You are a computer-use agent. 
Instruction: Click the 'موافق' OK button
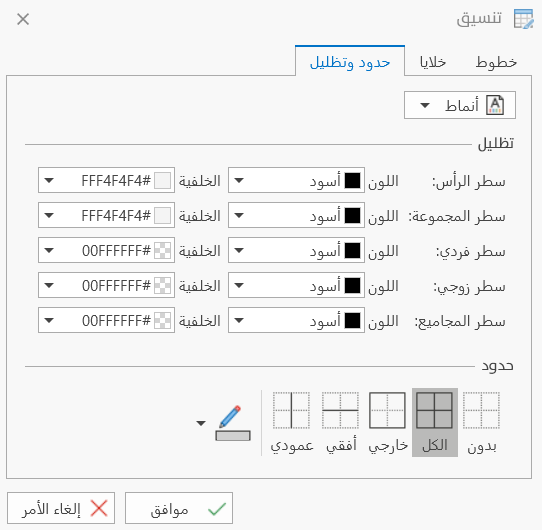click(179, 508)
